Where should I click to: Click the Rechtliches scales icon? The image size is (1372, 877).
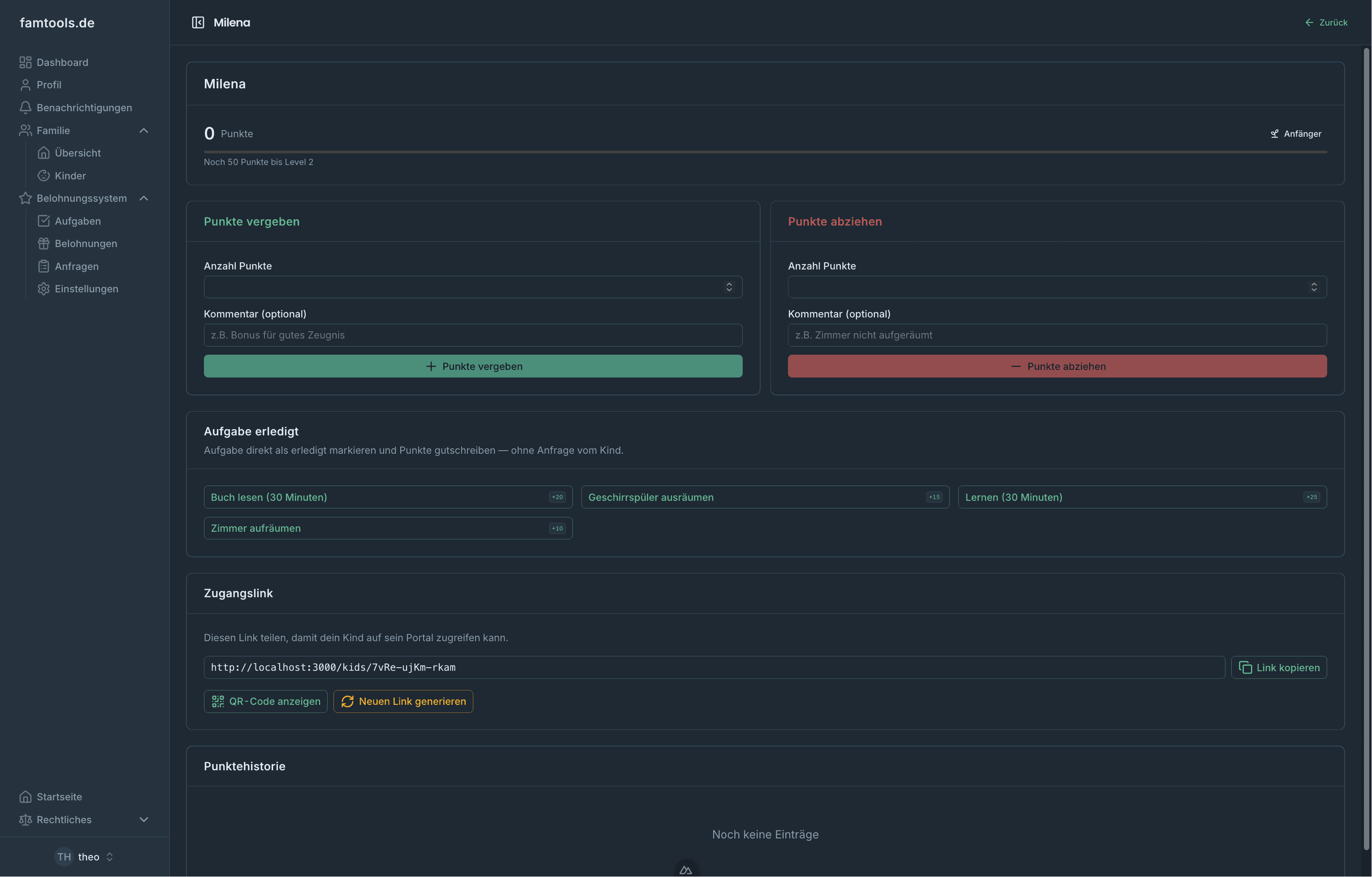tap(25, 820)
